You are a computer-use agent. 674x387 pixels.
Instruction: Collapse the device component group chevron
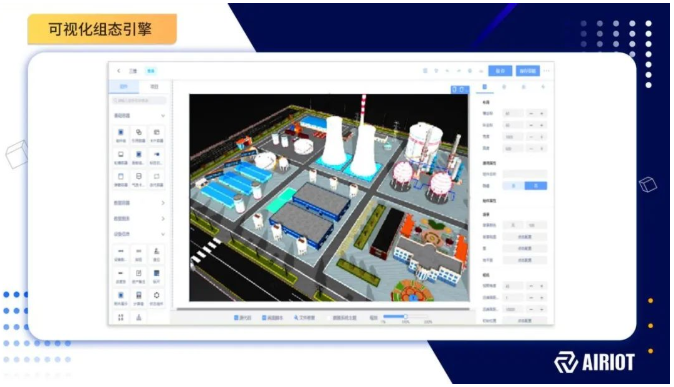point(163,234)
